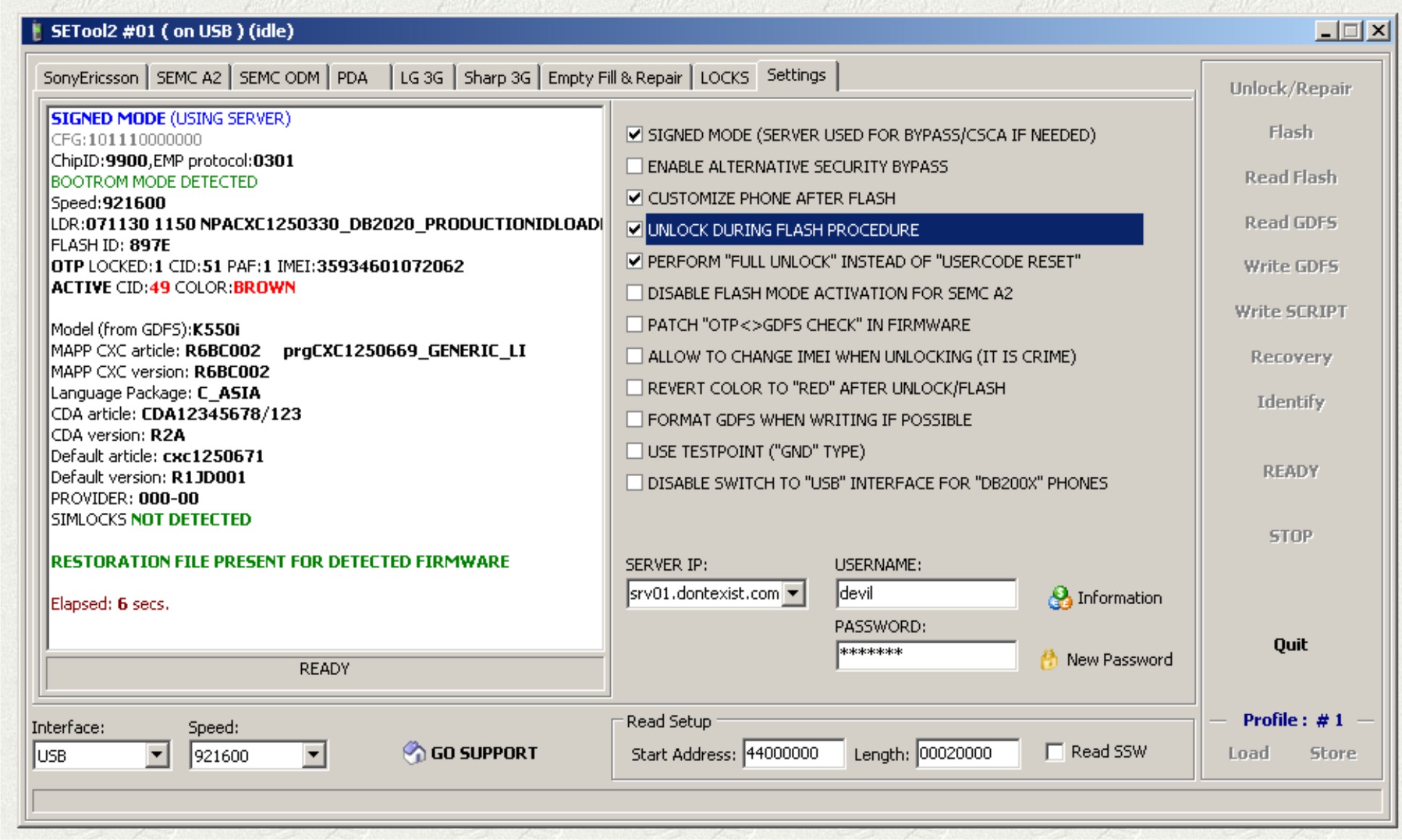Click the PASSWORD input field

click(x=926, y=655)
